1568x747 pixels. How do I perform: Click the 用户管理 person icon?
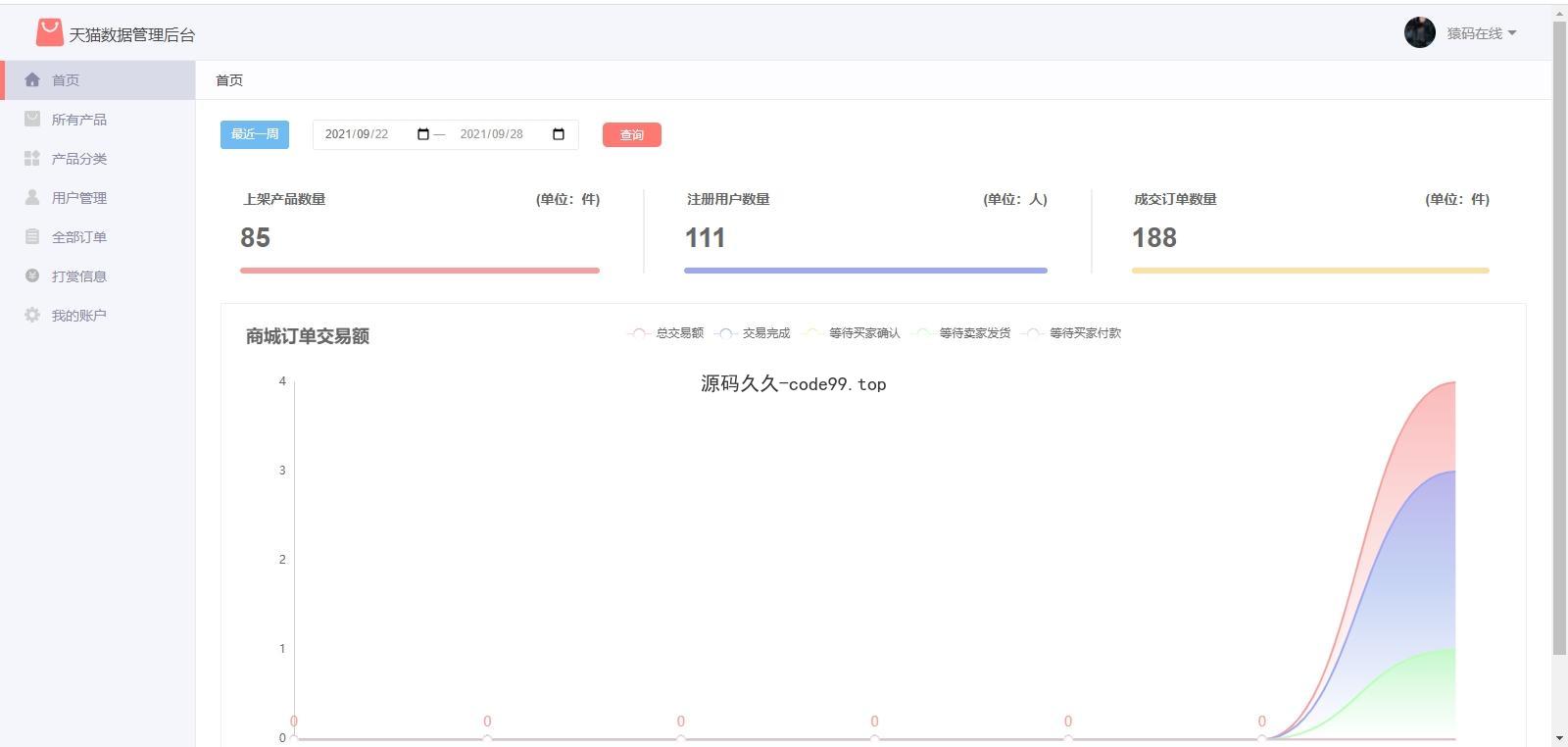point(32,197)
